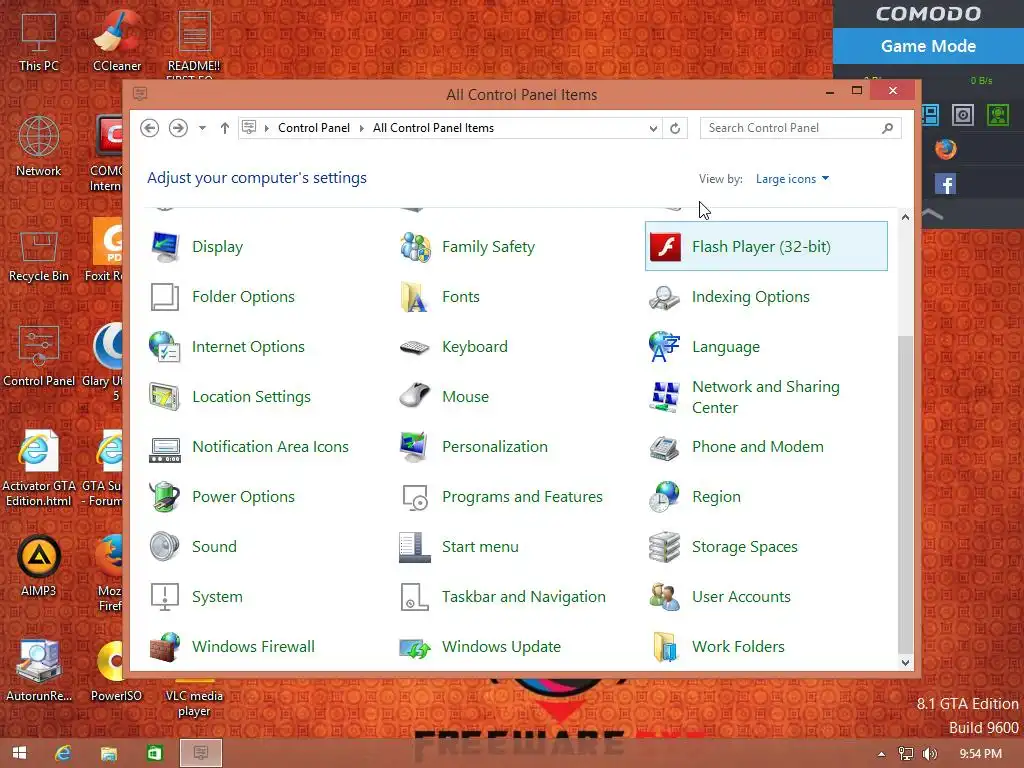Click the Windows Firewall brick icon
The image size is (1024, 768).
pos(165,647)
